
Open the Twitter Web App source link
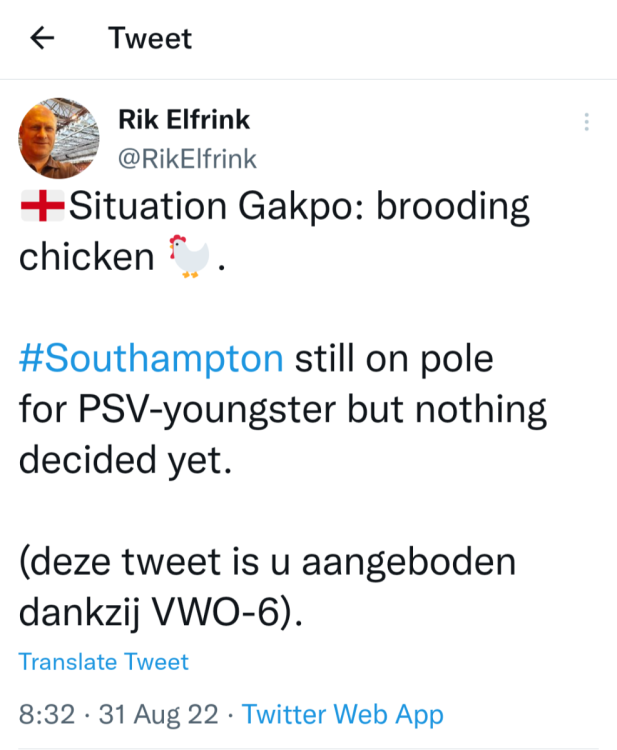click(x=342, y=714)
